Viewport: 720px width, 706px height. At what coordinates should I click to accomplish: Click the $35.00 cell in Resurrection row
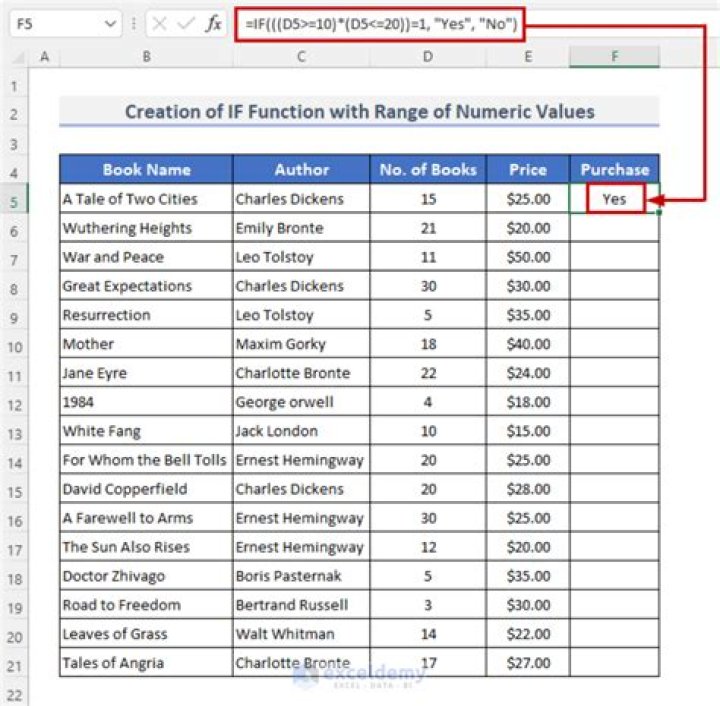[528, 314]
